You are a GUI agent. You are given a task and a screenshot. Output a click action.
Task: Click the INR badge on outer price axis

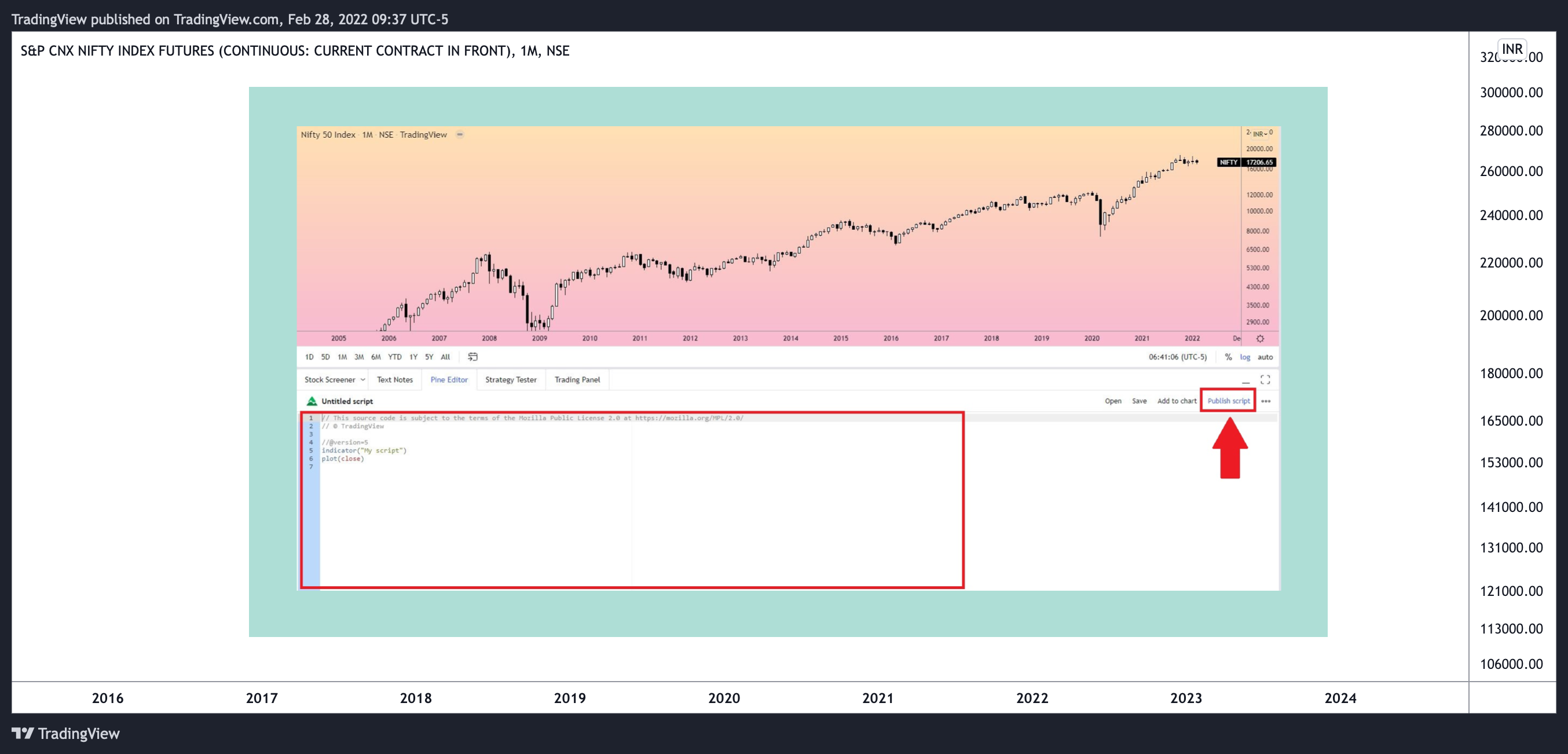coord(1512,49)
